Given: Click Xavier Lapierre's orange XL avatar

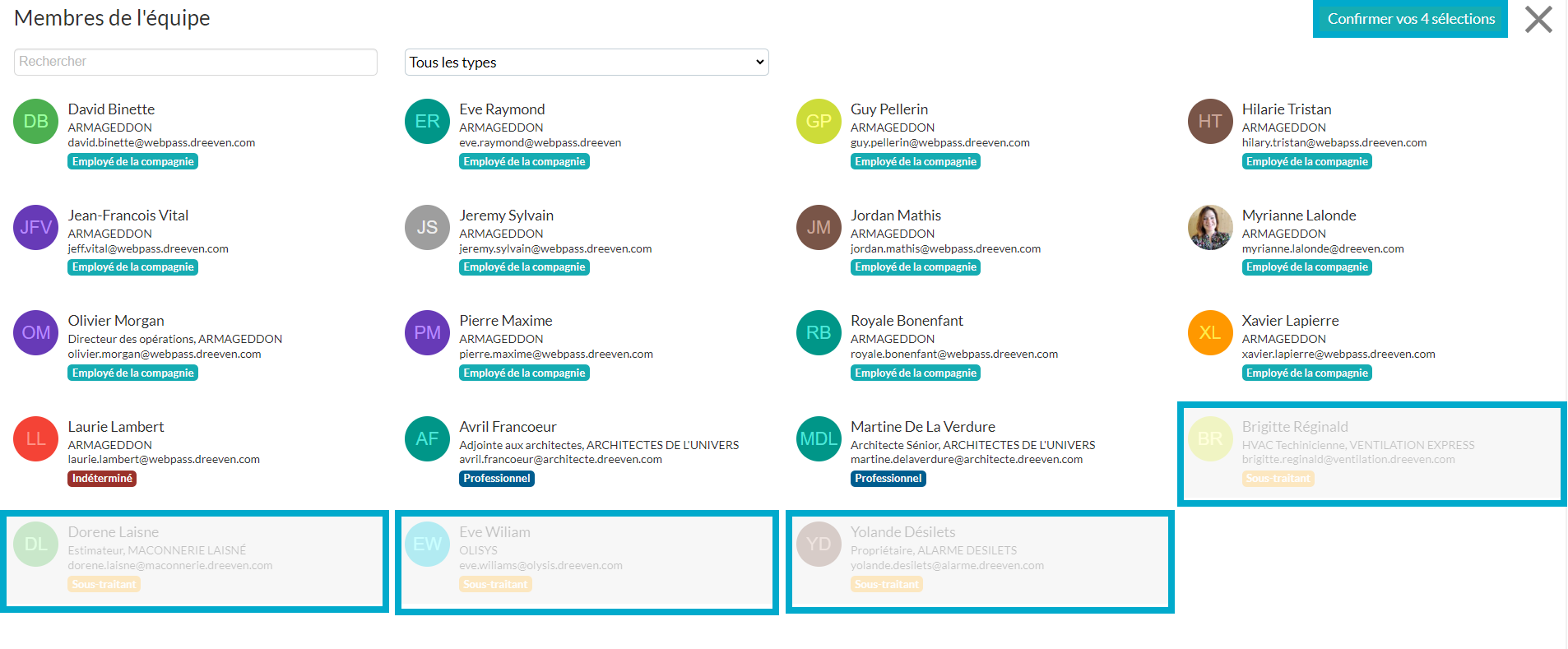Looking at the screenshot, I should pos(1209,333).
